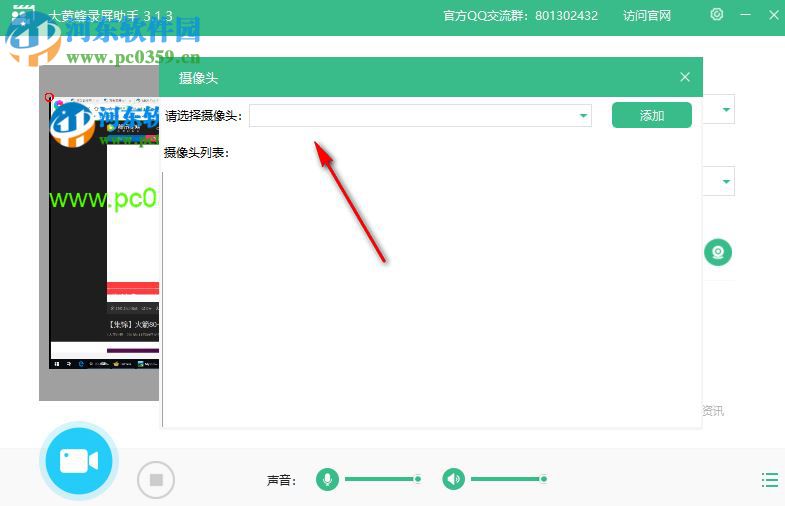Open the 请选择摄像头 camera dropdown
This screenshot has height=506, width=785.
[420, 116]
